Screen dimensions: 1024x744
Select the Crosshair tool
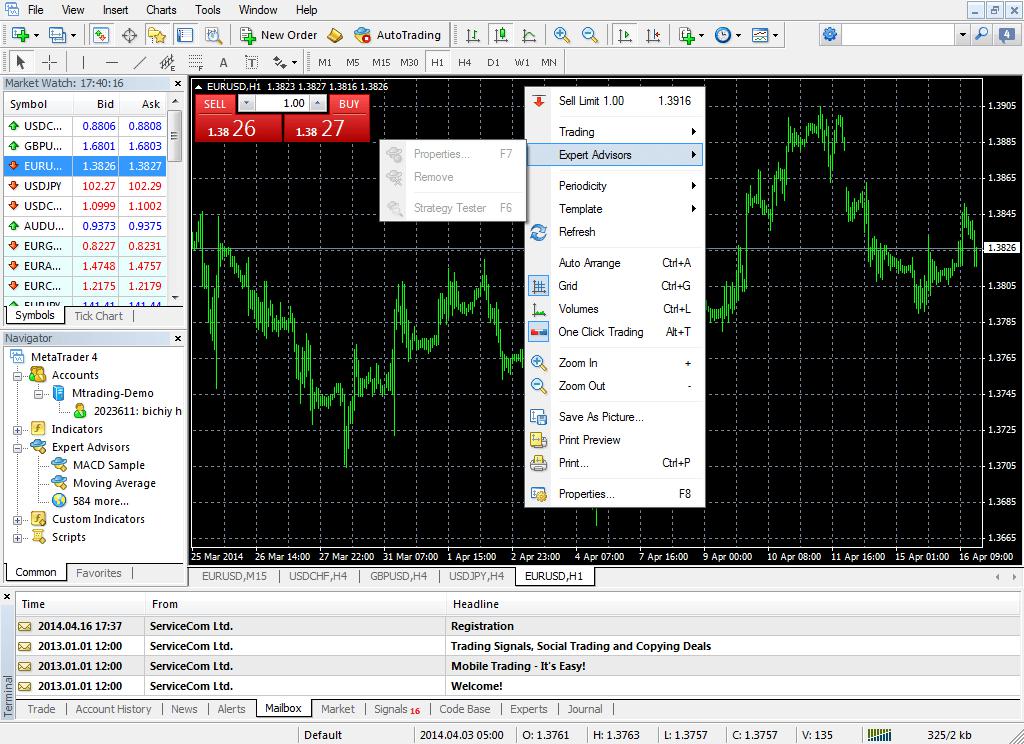49,62
